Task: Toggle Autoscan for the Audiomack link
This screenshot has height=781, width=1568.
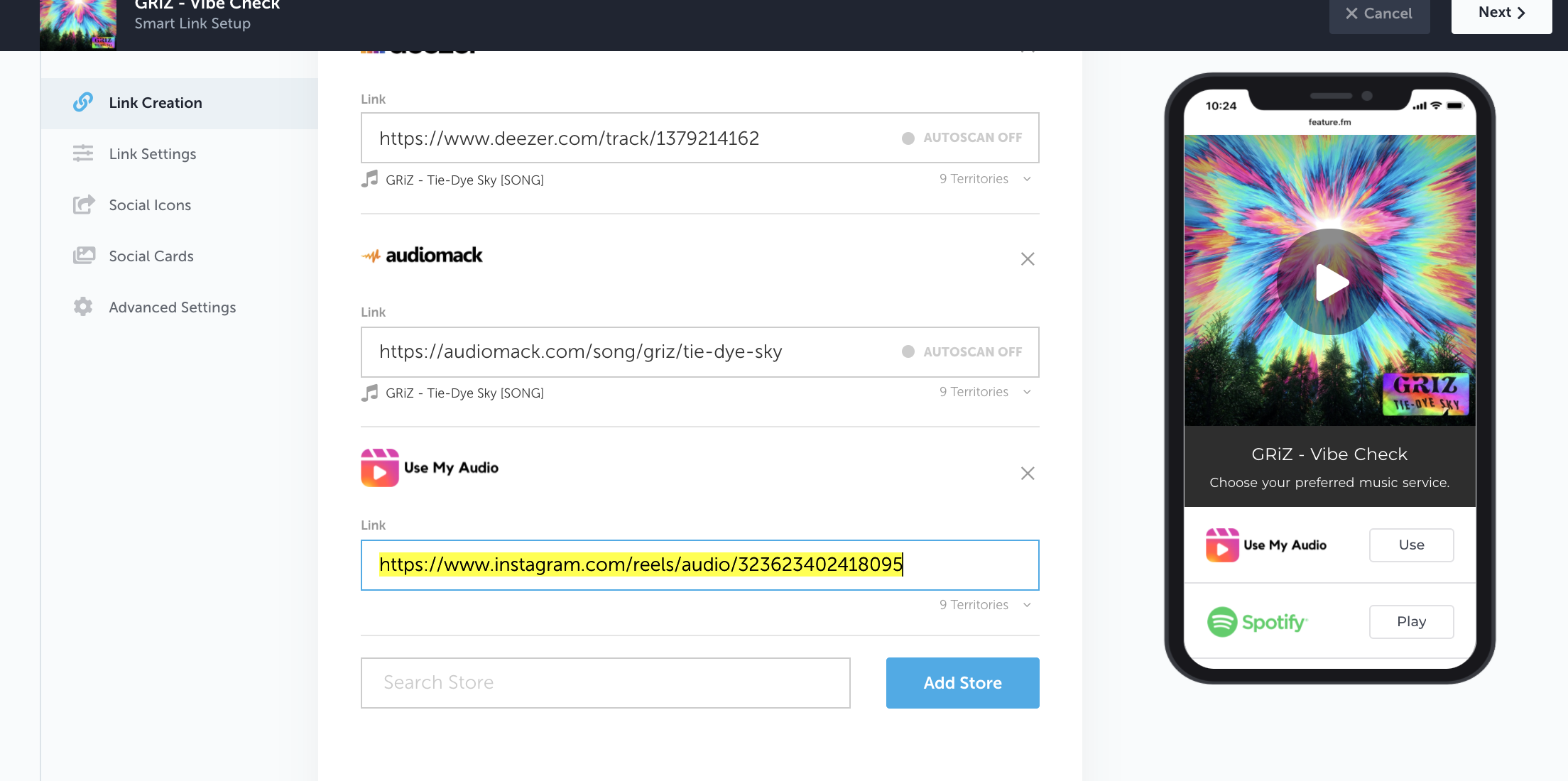Action: point(962,352)
